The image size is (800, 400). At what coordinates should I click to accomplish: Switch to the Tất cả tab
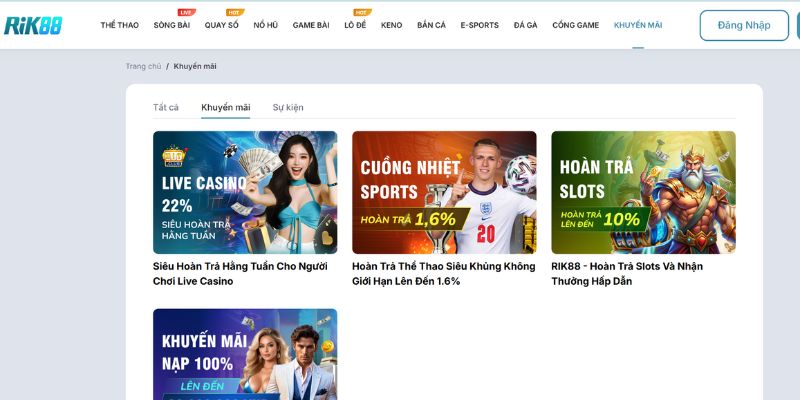[166, 107]
